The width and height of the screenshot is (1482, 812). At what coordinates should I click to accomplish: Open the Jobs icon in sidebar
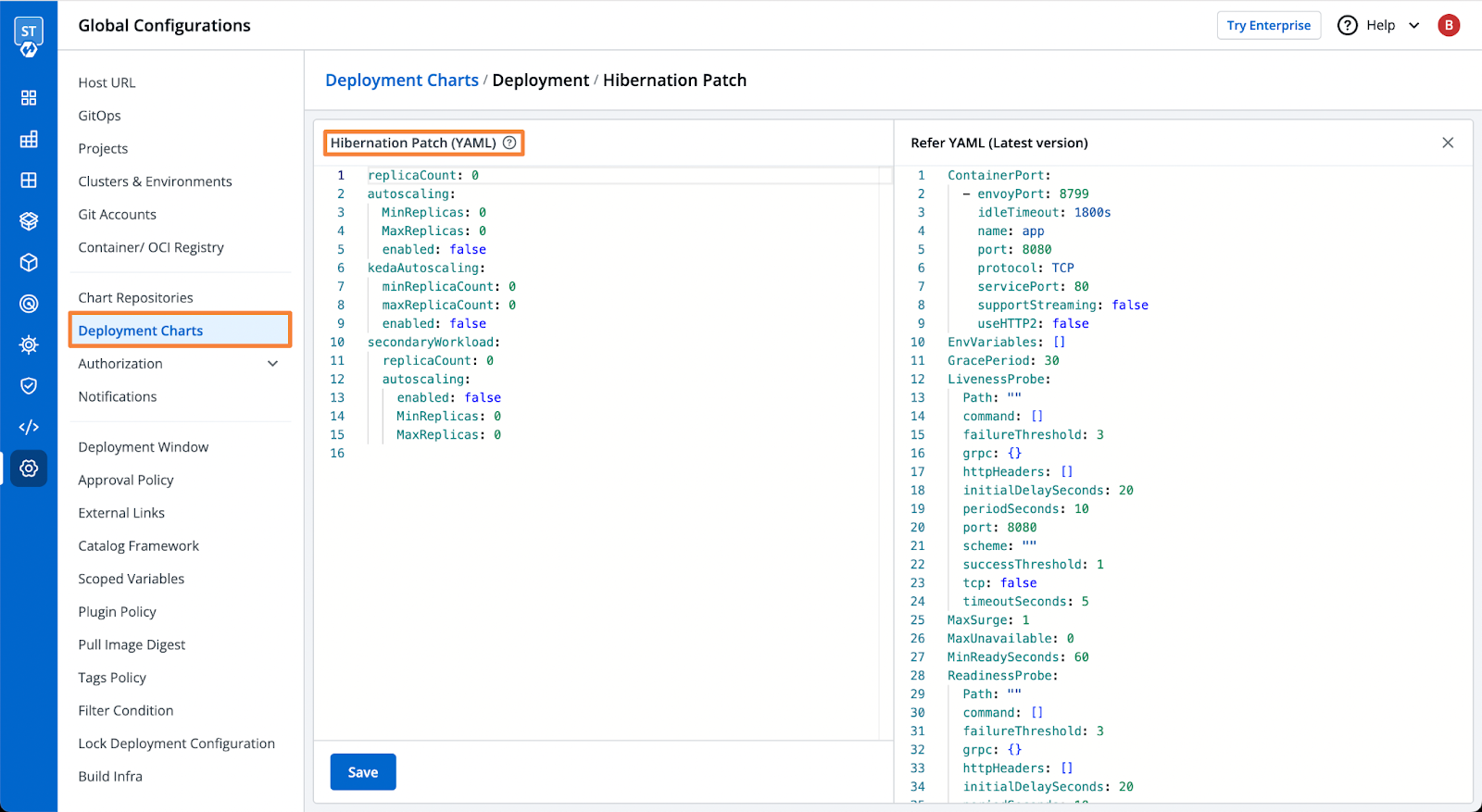29,139
